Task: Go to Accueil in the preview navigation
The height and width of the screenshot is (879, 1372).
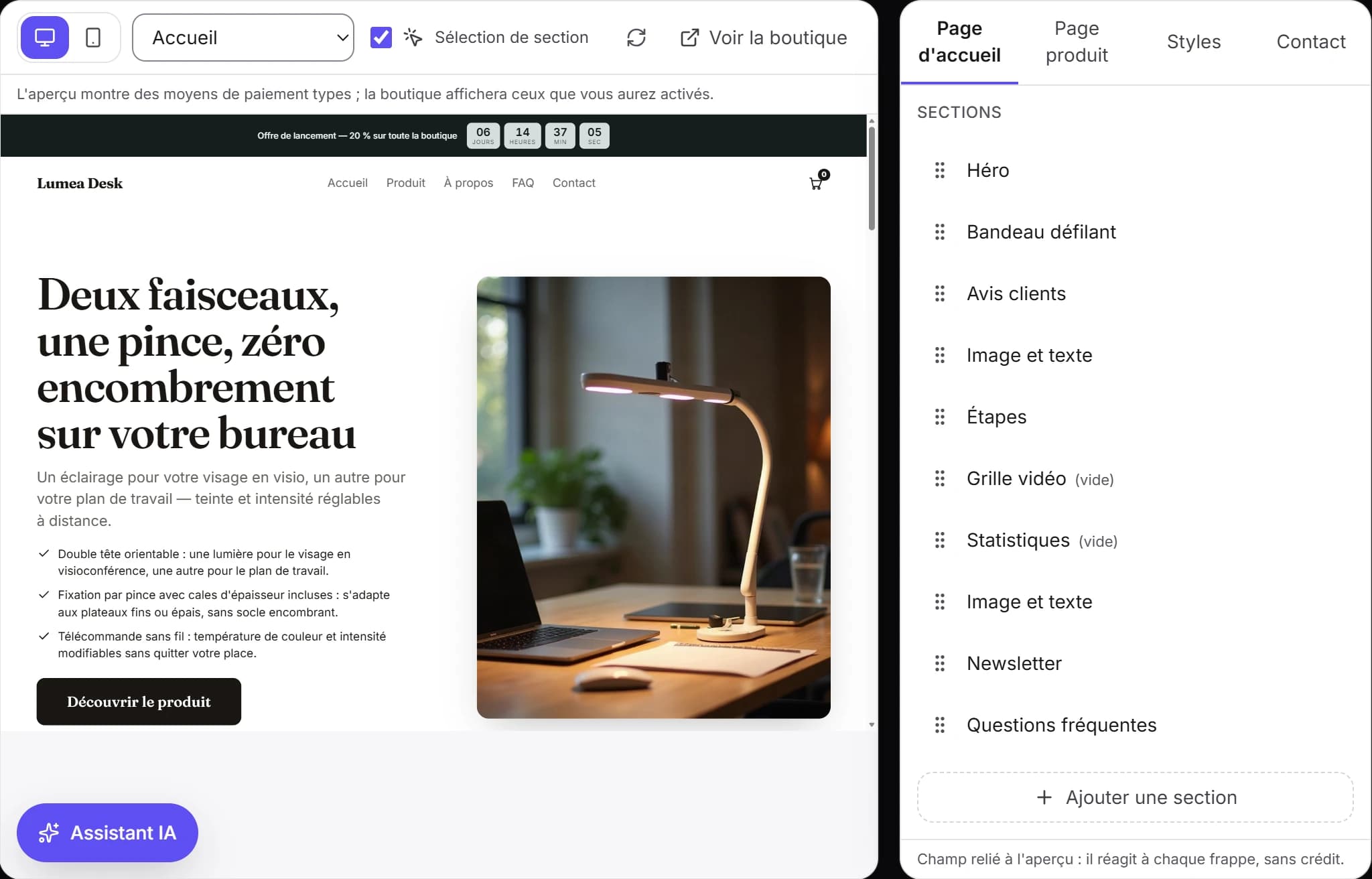Action: (347, 183)
